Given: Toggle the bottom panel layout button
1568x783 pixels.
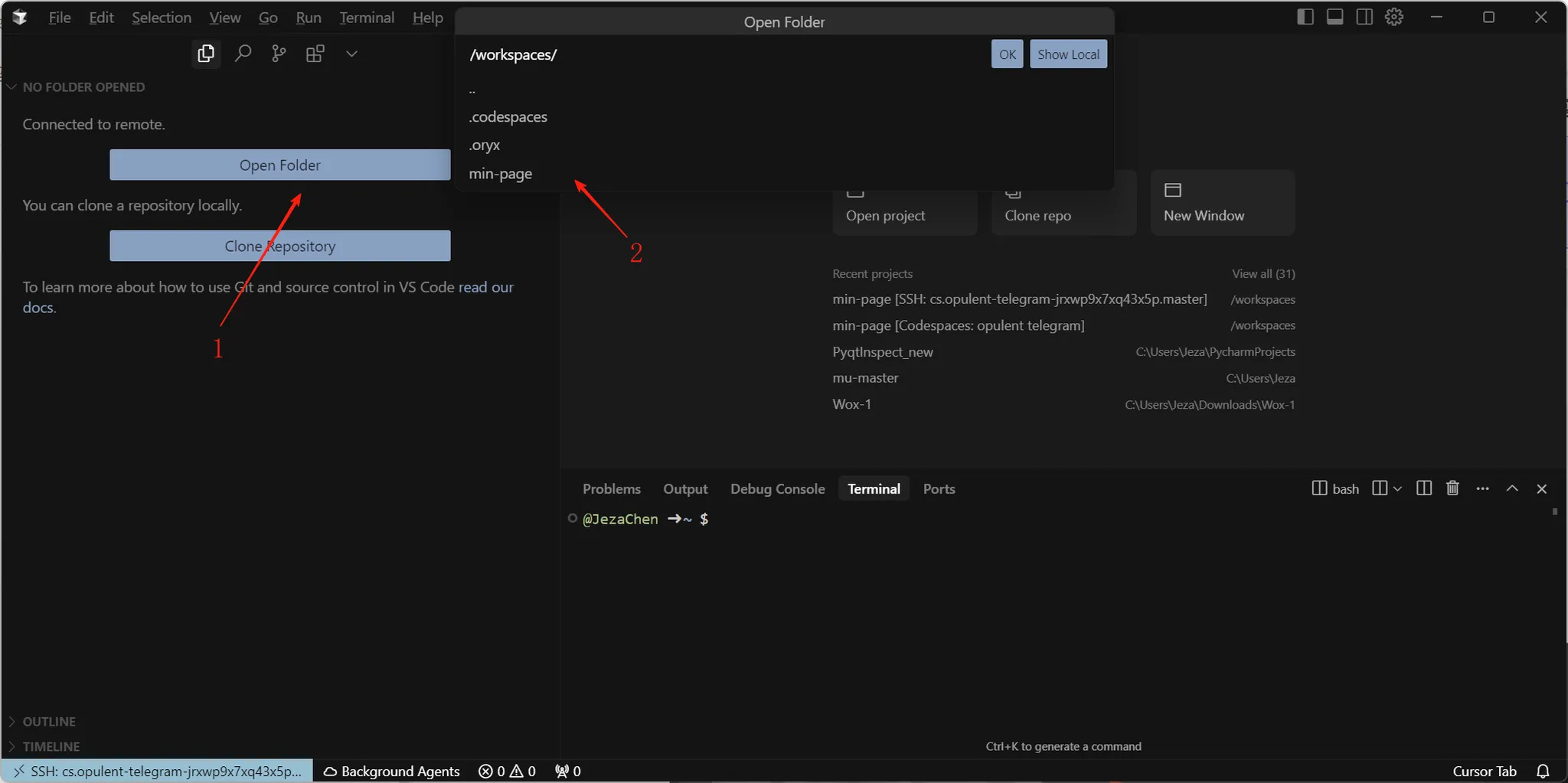Looking at the screenshot, I should (x=1334, y=17).
